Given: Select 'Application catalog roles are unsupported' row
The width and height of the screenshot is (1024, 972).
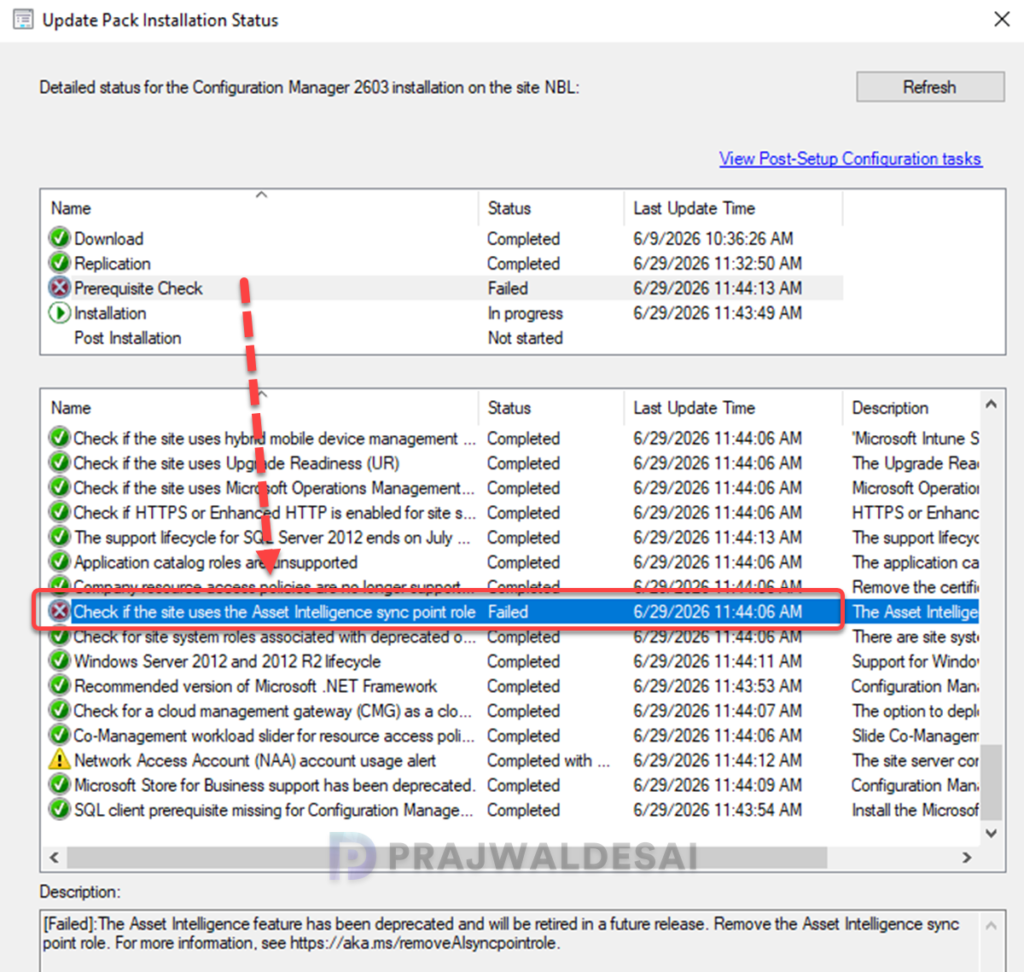Looking at the screenshot, I should tap(216, 563).
